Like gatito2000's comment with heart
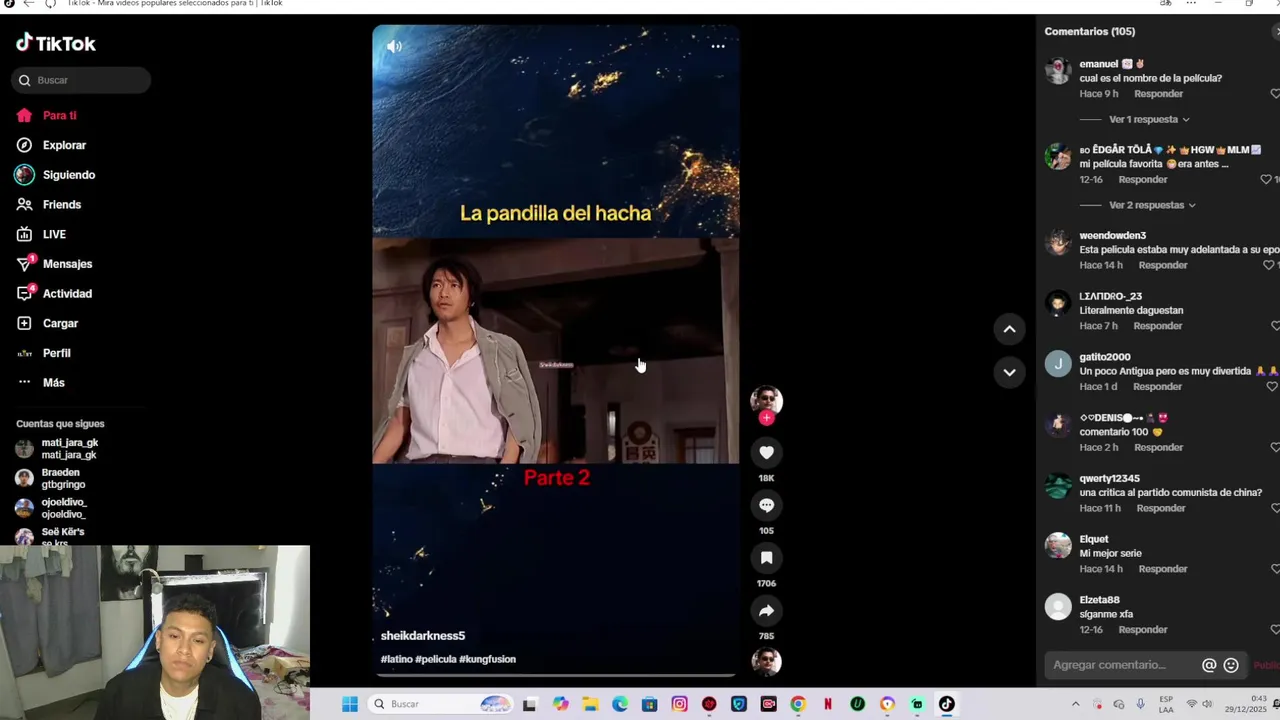 1272,386
